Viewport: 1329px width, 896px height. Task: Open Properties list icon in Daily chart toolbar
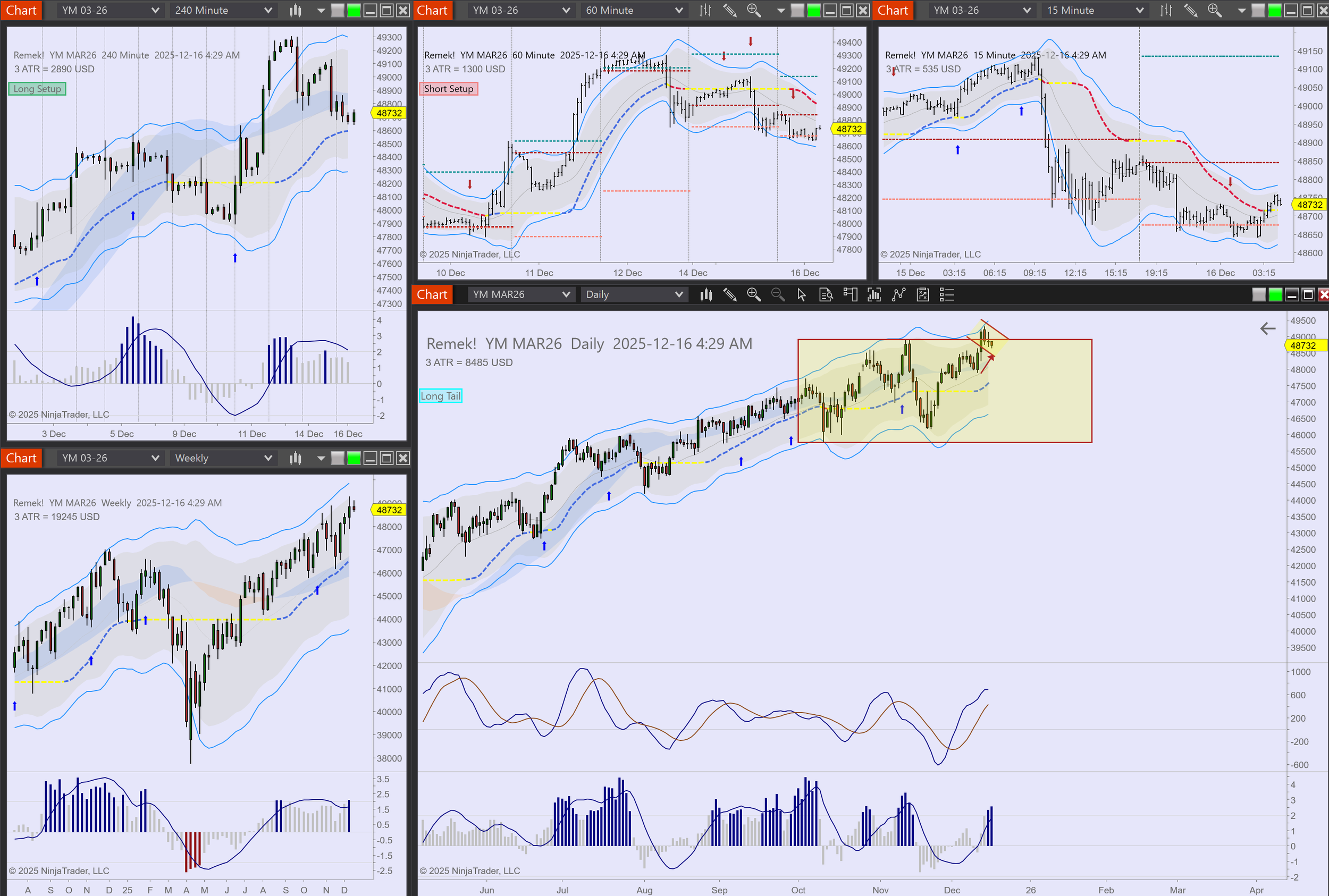tap(947, 294)
